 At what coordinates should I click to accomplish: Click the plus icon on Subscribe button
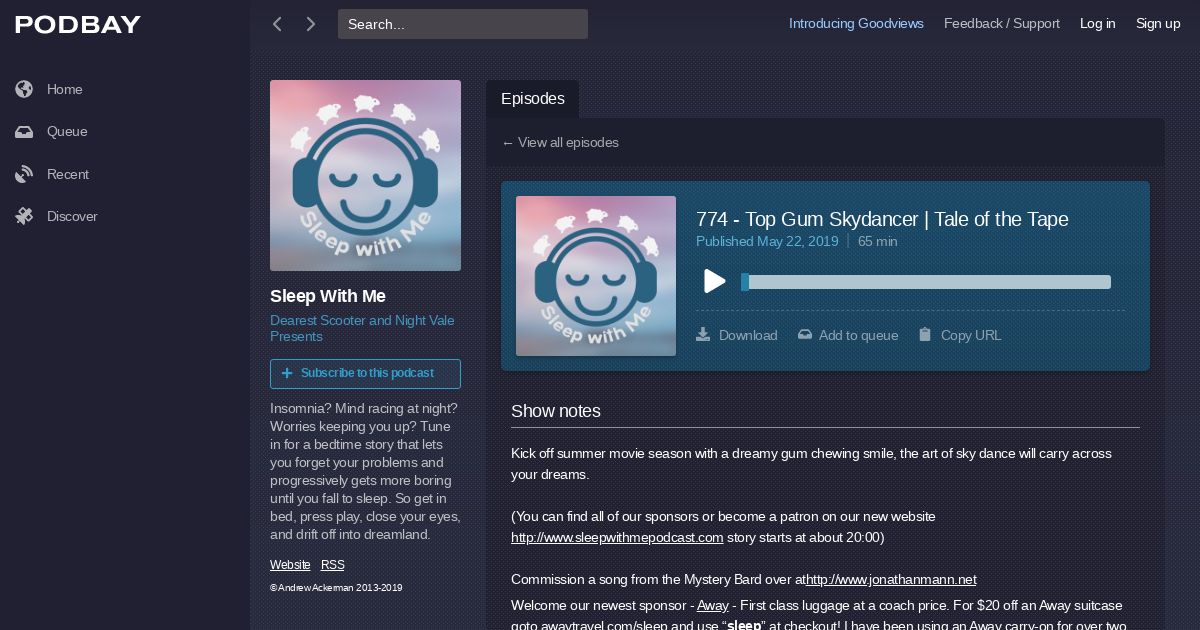[x=287, y=373]
